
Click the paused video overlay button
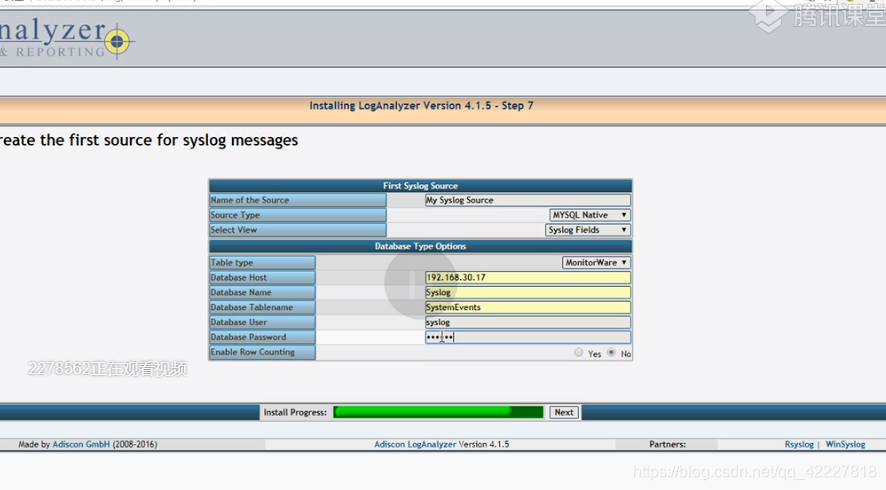[420, 283]
